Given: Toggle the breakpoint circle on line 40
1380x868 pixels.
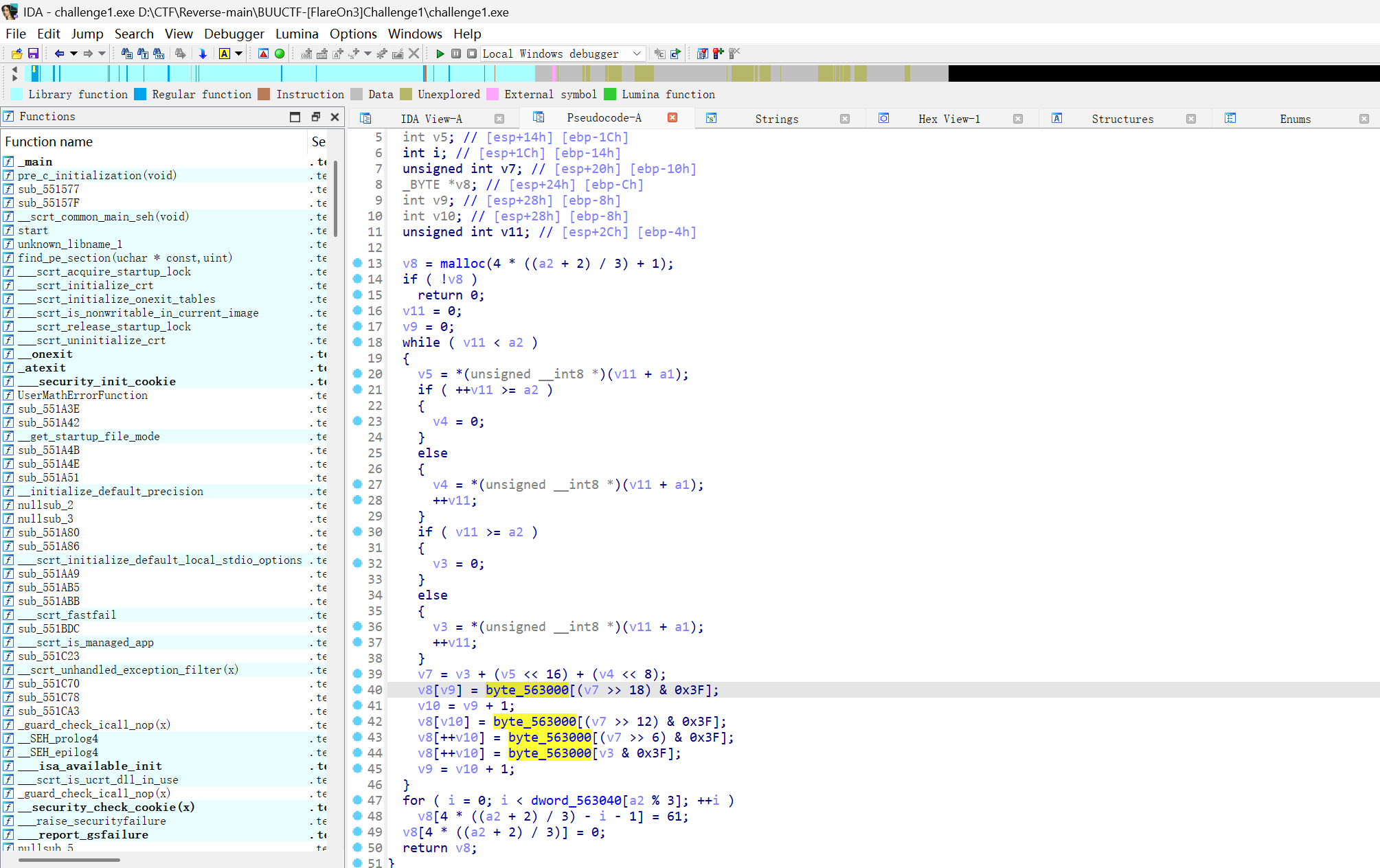Looking at the screenshot, I should coord(358,689).
